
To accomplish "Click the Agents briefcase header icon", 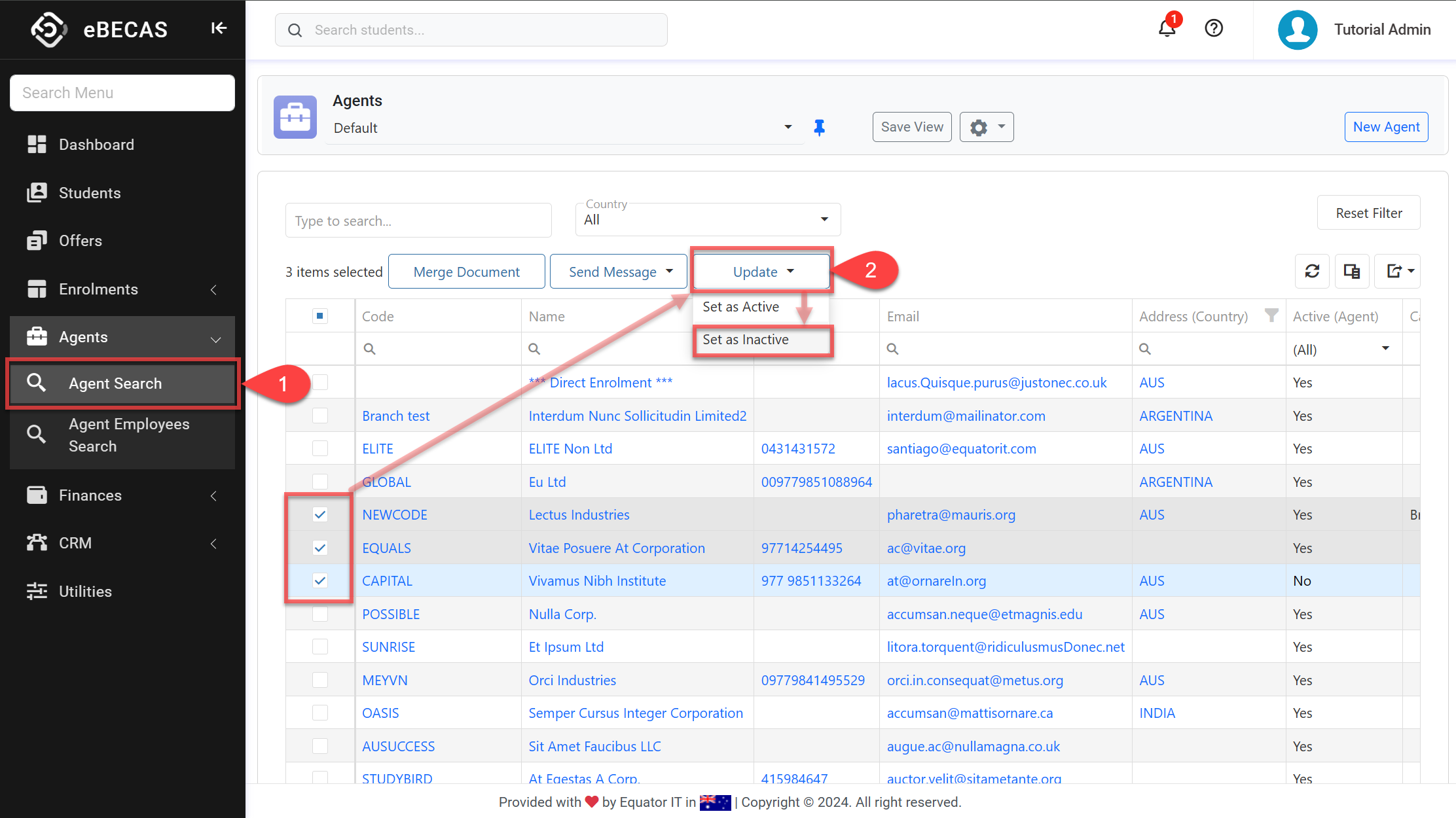I will coord(295,117).
